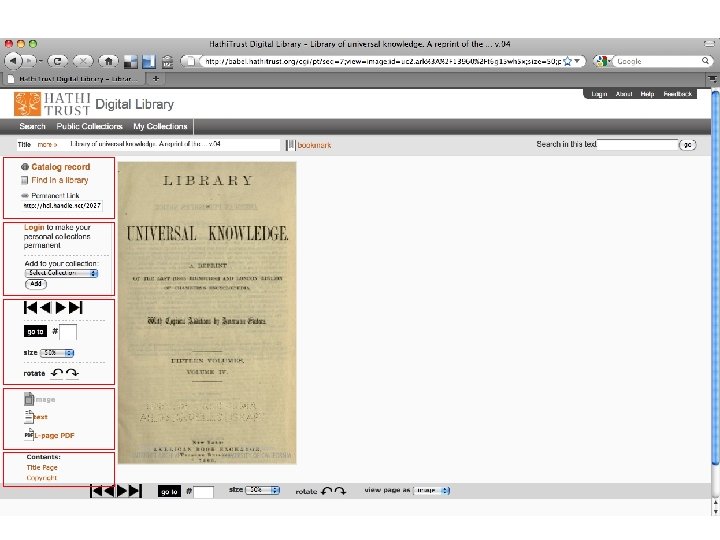Switch to text view link
720x540 pixels.
coord(40,417)
